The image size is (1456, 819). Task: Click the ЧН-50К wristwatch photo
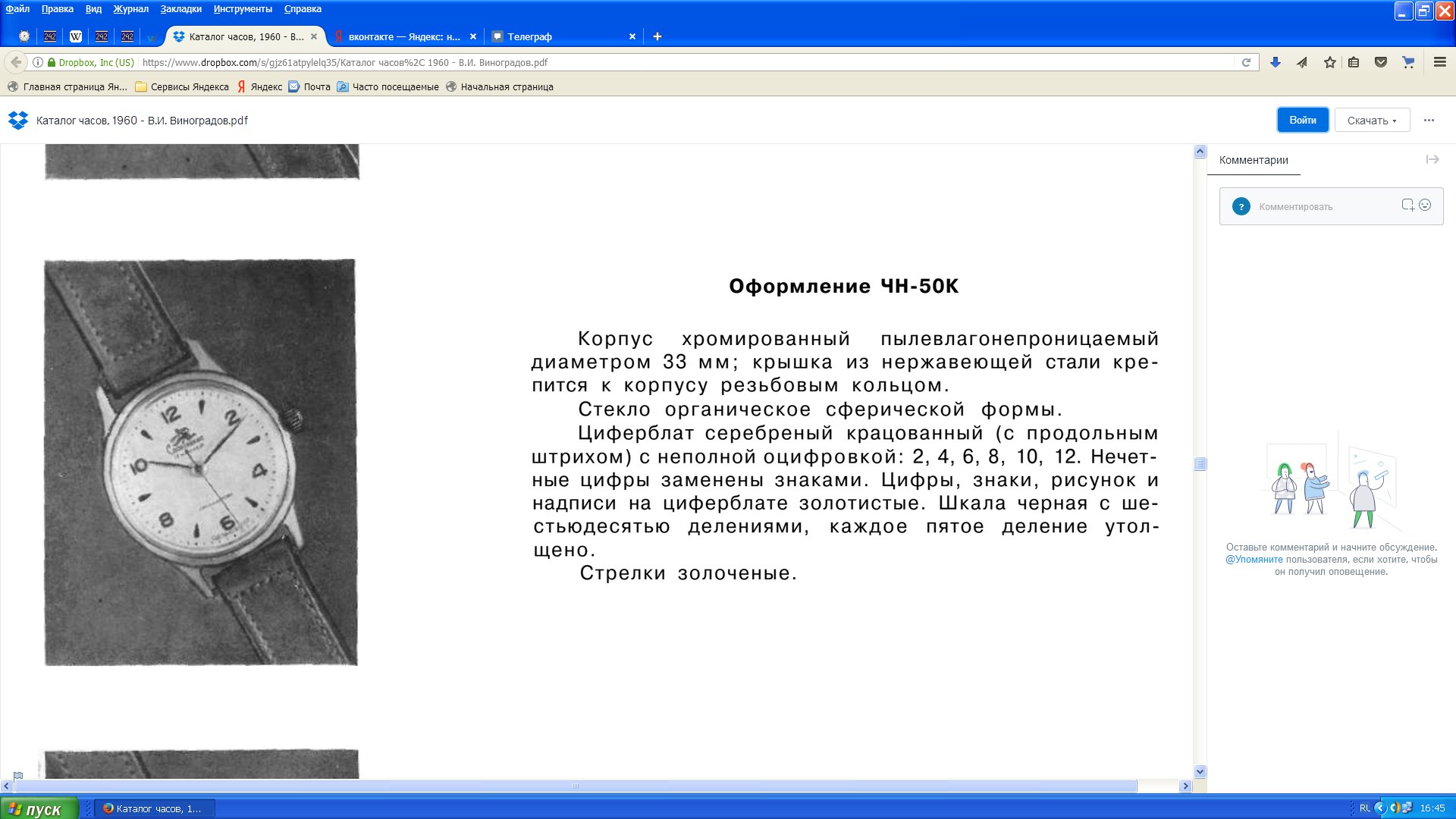tap(200, 463)
